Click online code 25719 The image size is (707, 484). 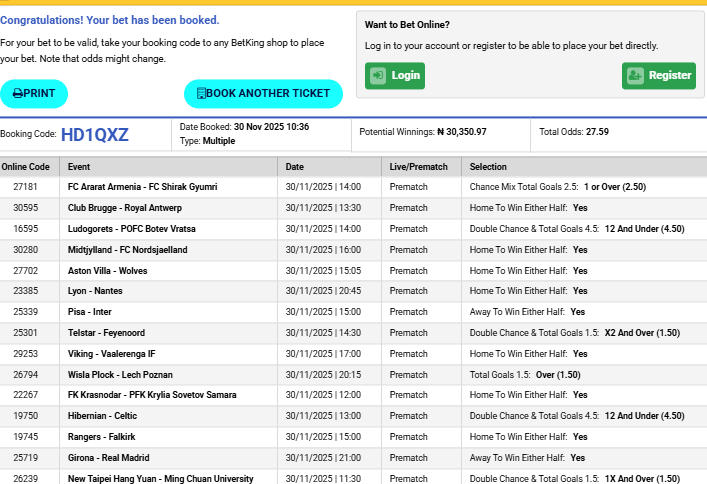[x=25, y=458]
